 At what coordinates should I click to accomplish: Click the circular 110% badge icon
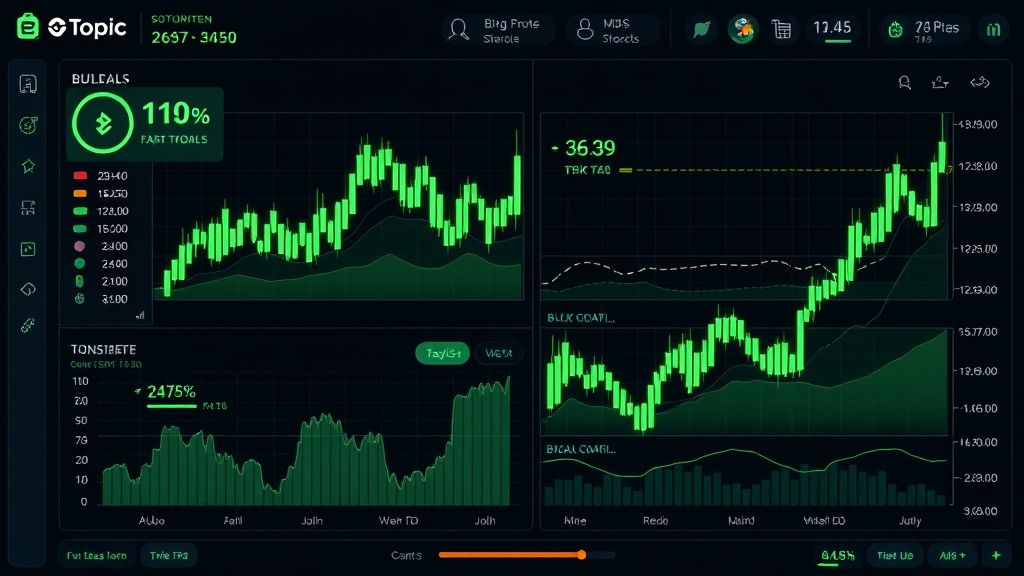(x=103, y=123)
